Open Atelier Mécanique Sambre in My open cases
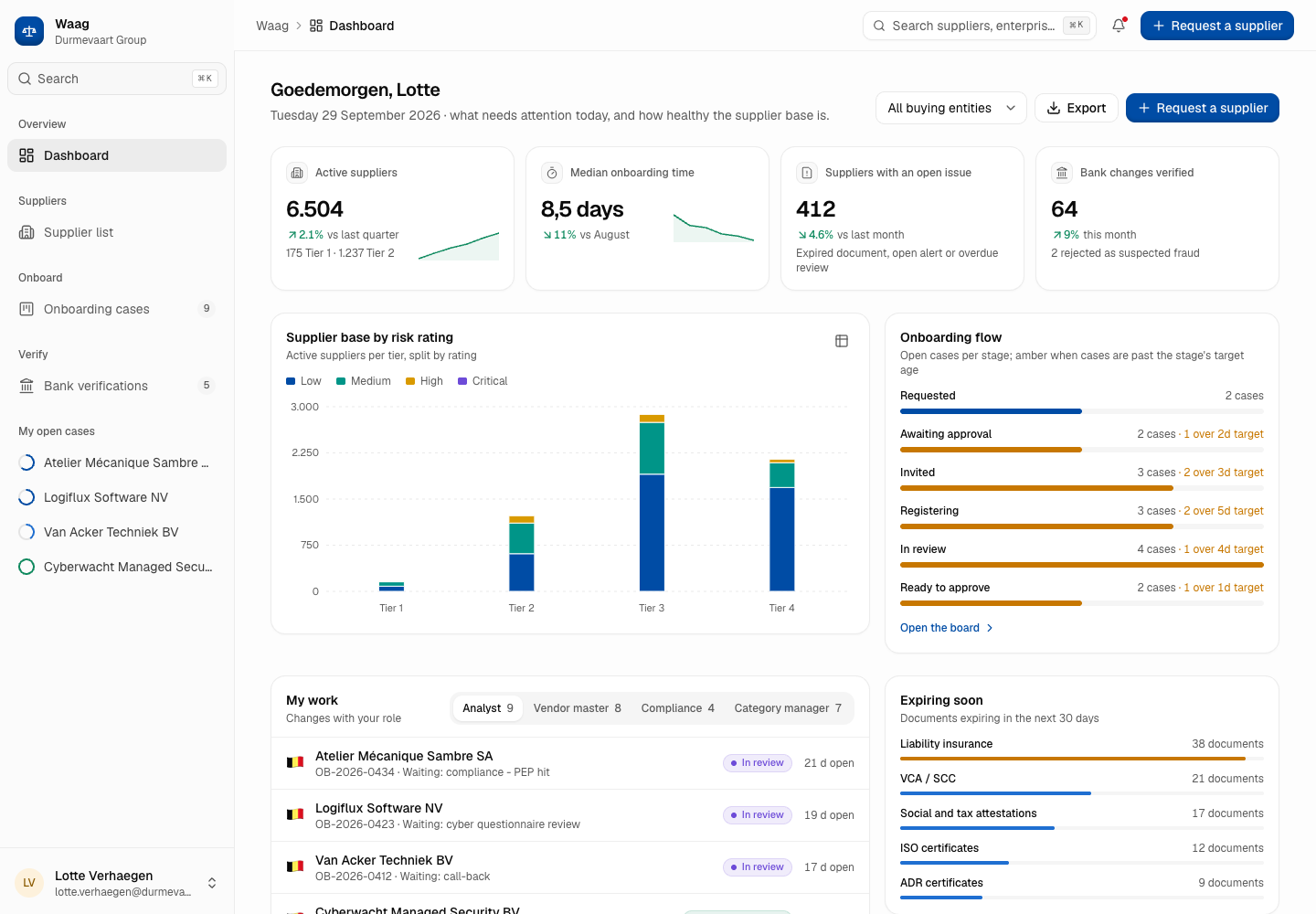 pos(117,462)
